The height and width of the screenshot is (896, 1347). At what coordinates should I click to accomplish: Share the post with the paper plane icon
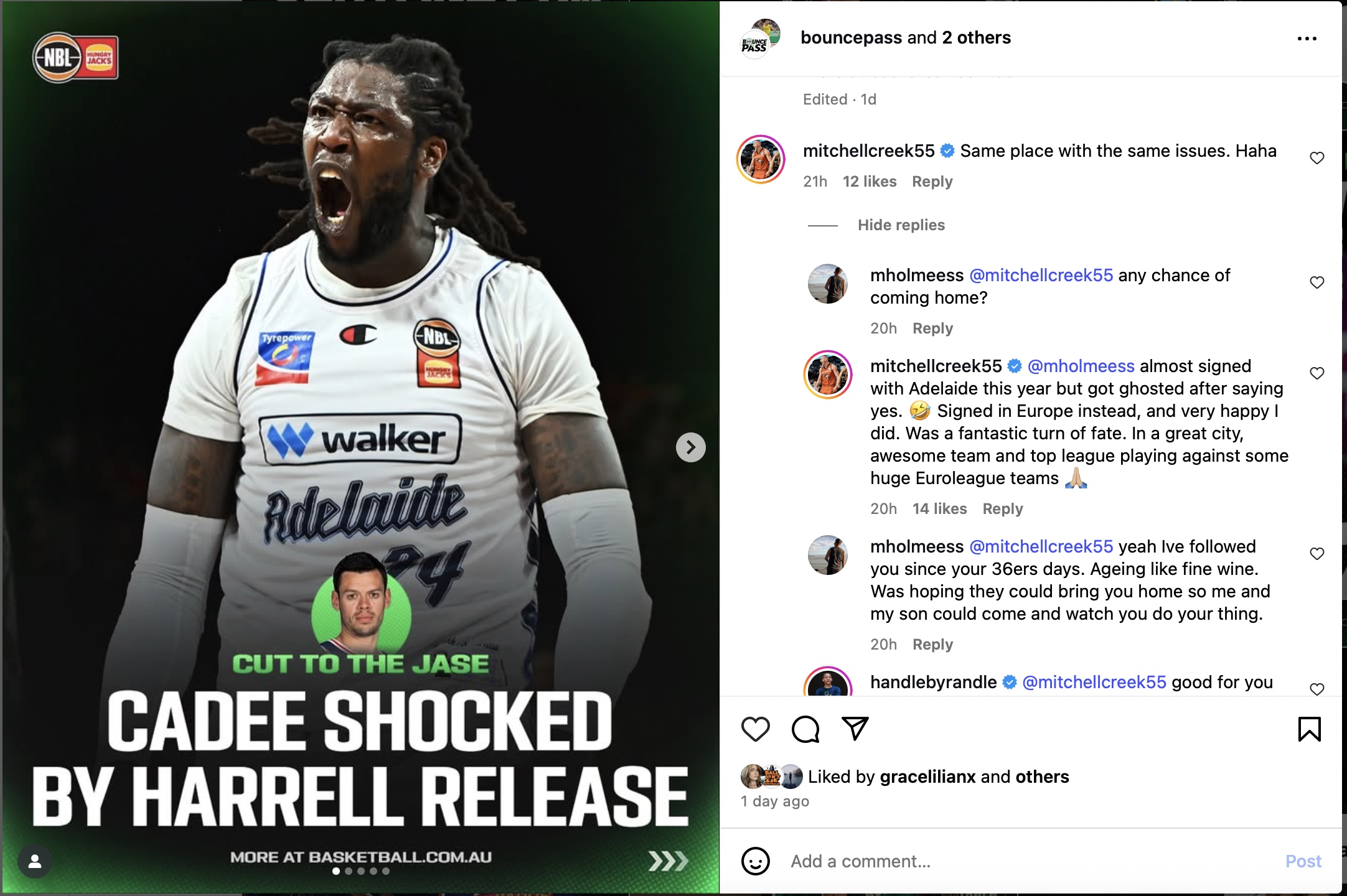point(855,728)
